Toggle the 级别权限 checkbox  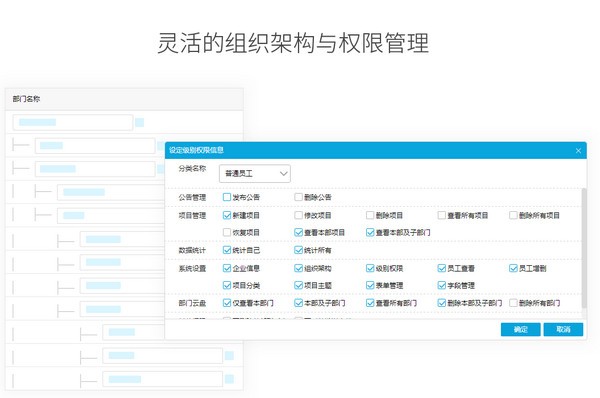pyautogui.click(x=370, y=268)
